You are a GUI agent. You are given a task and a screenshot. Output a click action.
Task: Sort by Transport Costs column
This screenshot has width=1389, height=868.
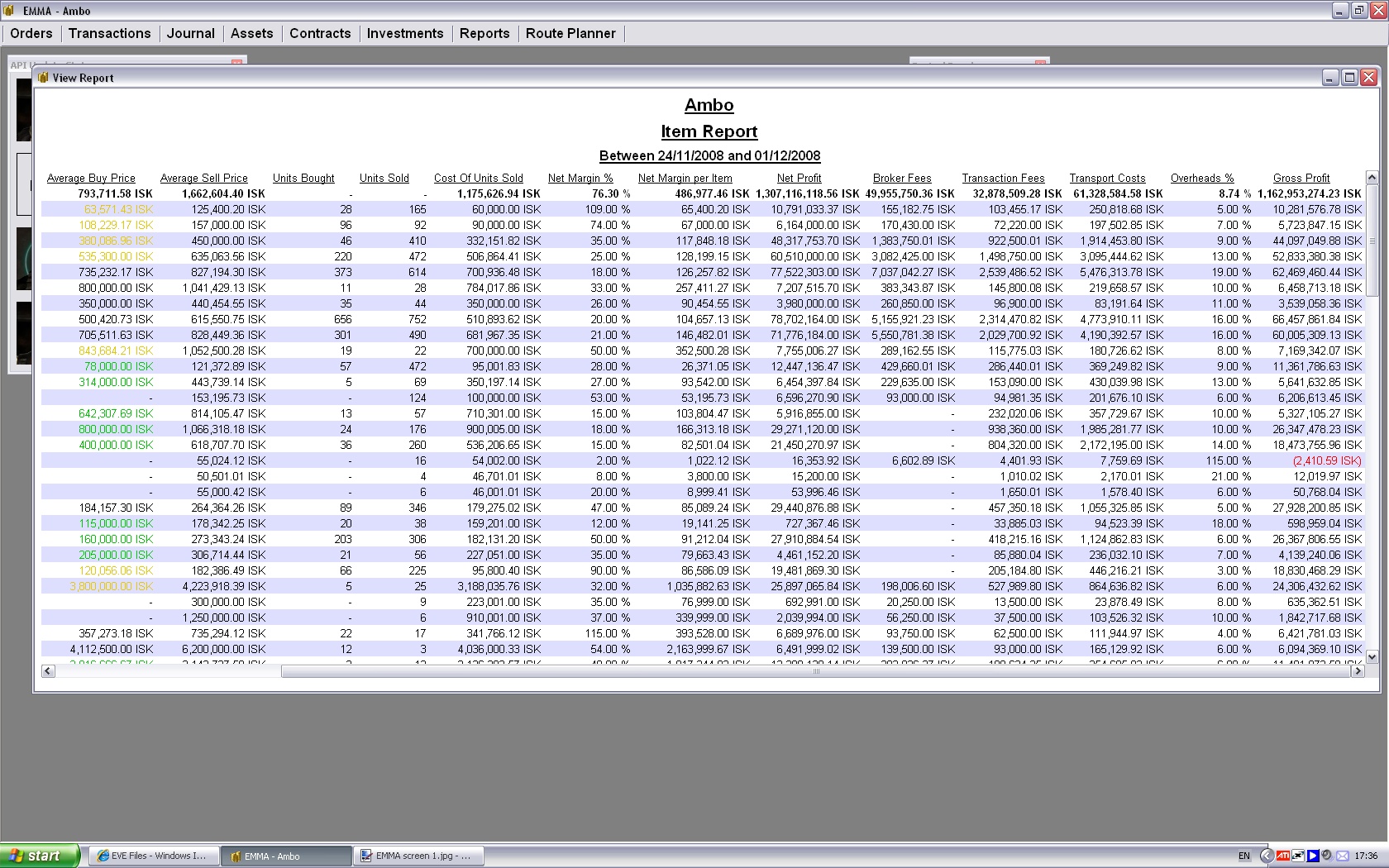pos(1108,178)
